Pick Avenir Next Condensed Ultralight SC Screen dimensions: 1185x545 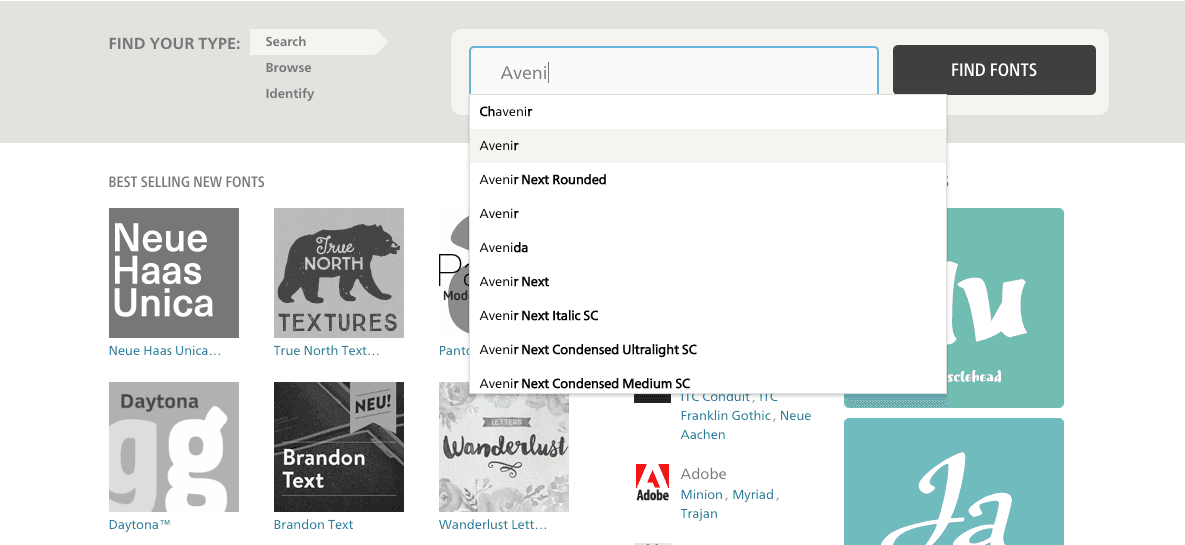pyautogui.click(x=707, y=350)
